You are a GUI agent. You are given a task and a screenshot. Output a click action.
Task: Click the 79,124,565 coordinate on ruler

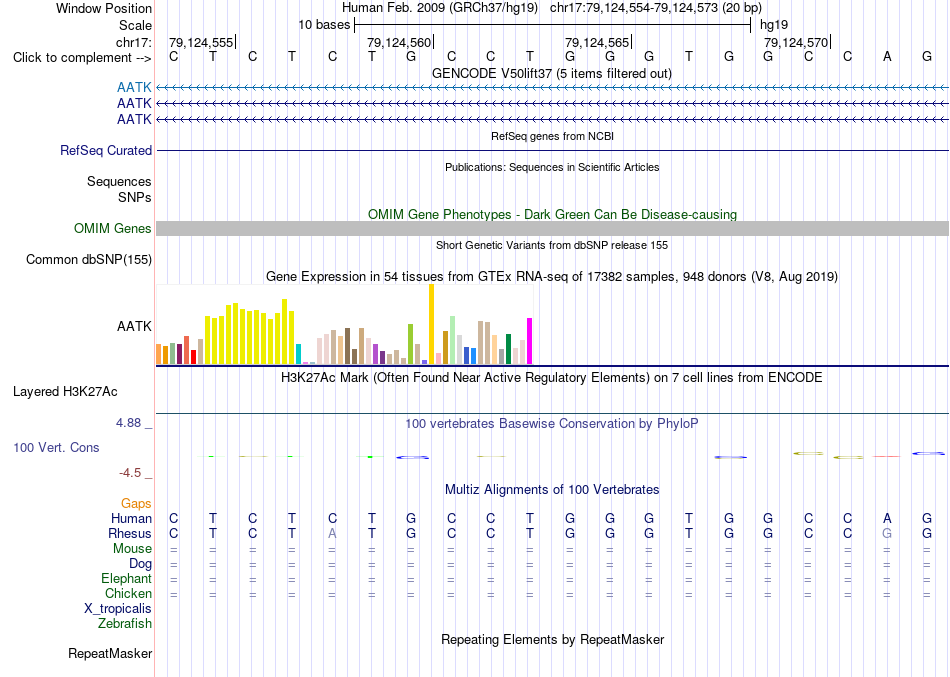pyautogui.click(x=597, y=42)
